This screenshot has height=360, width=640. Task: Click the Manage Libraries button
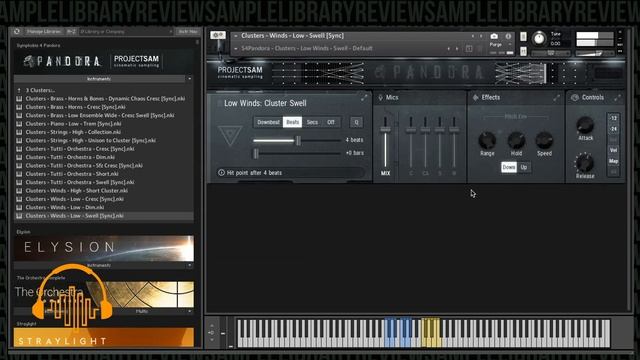coord(44,31)
